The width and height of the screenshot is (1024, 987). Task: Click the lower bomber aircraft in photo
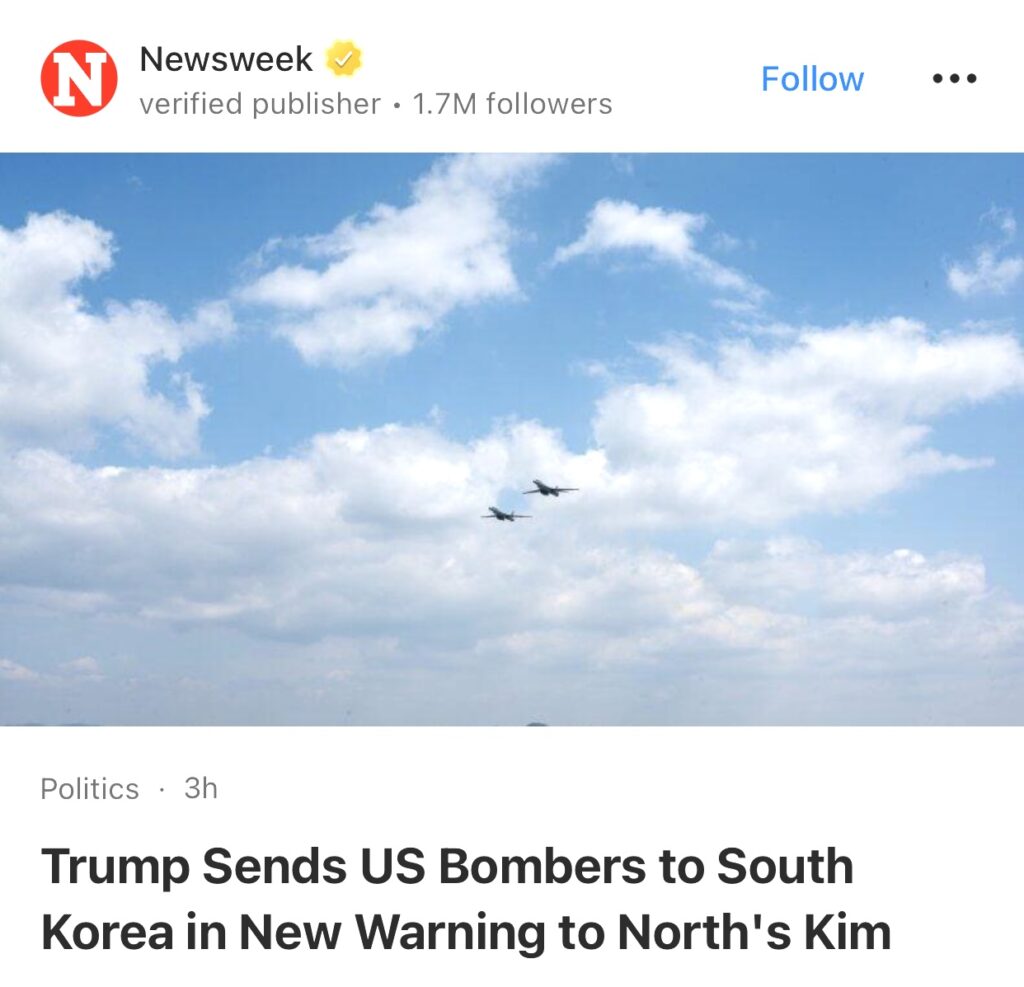506,514
